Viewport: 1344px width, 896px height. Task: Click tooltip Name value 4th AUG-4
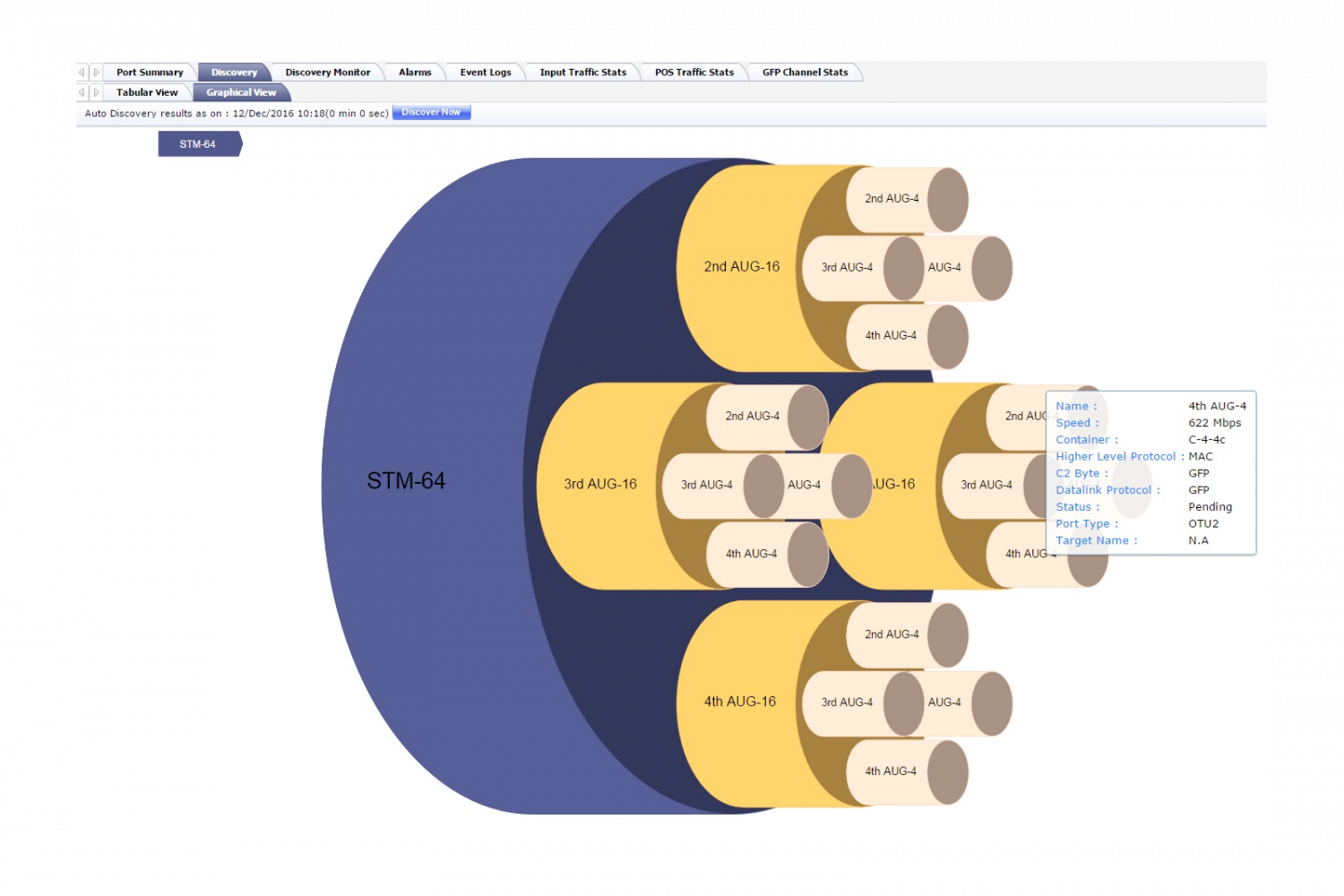(x=1217, y=406)
